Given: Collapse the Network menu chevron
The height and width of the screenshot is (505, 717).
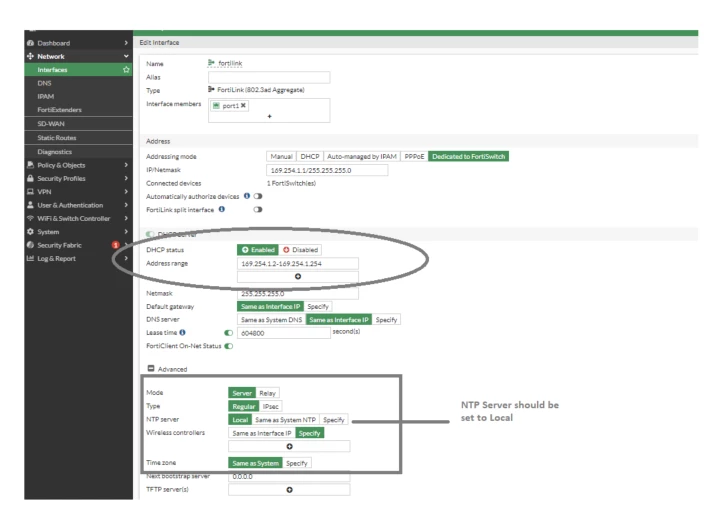Looking at the screenshot, I should [126, 56].
